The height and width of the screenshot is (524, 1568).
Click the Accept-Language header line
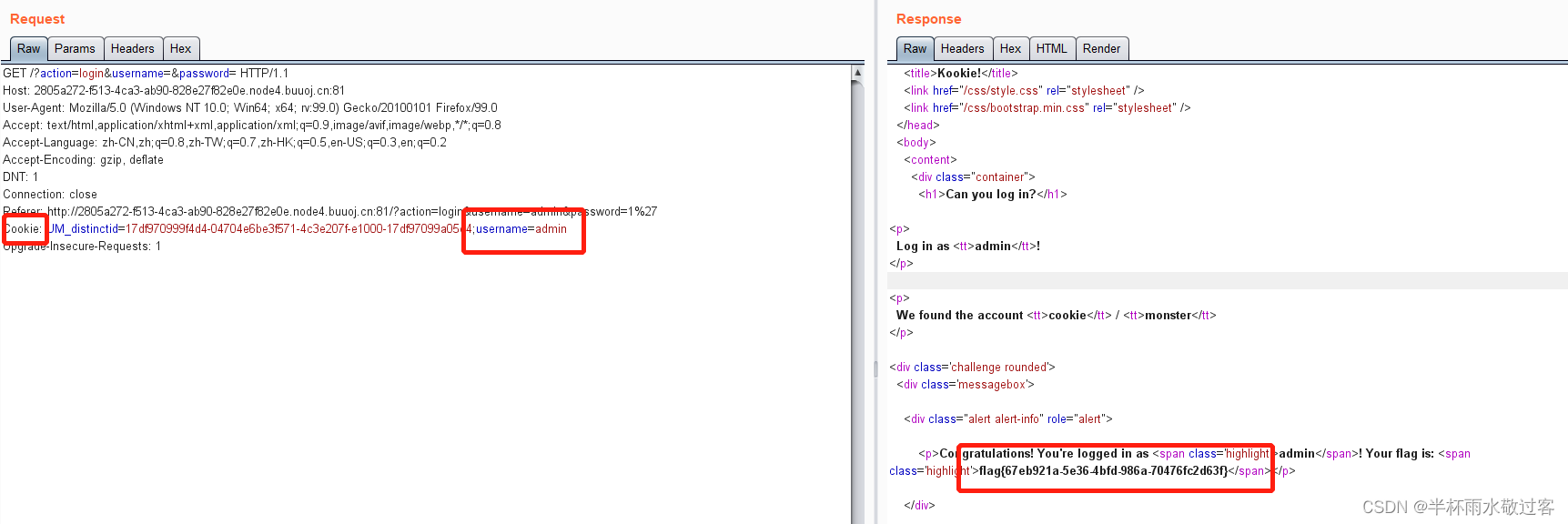pos(225,143)
